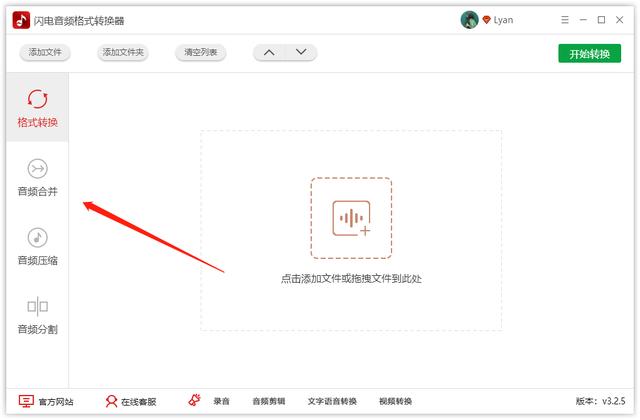Open the 音频分割 sidebar tab
Screen dimensions: 640x420
(38, 315)
